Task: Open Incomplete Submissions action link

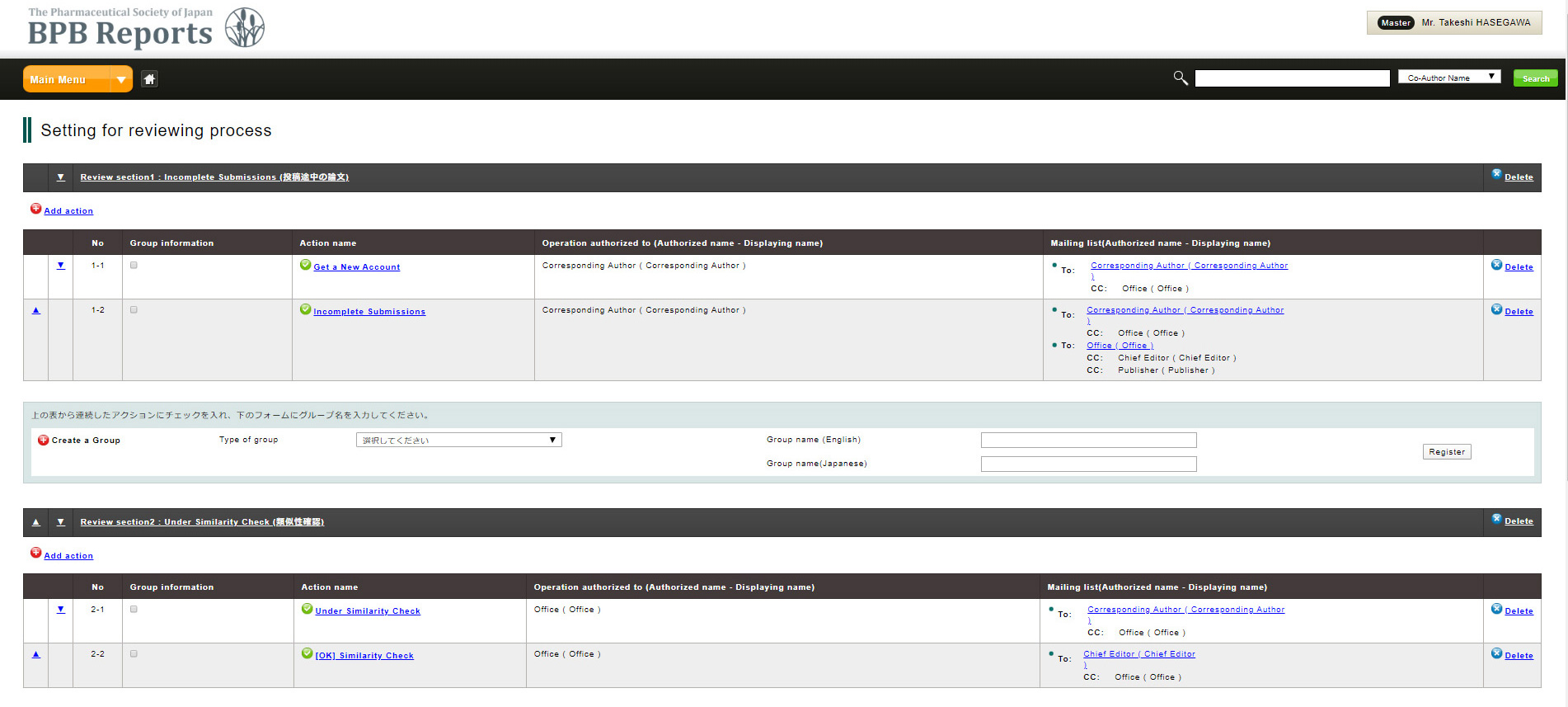Action: pos(369,312)
